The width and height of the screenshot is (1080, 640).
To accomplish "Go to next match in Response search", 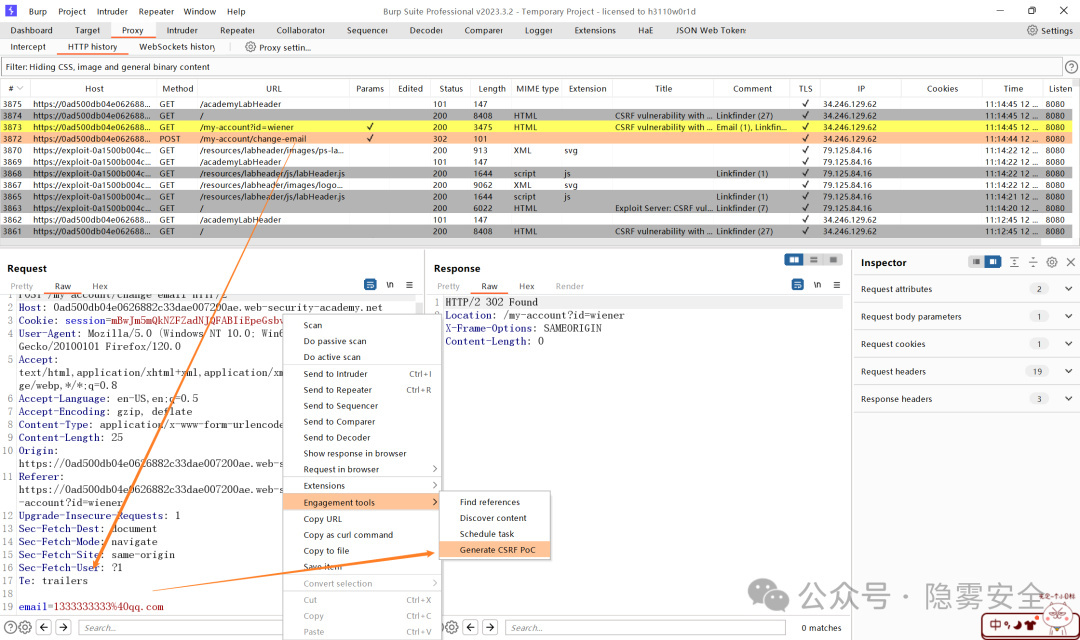I will point(490,627).
